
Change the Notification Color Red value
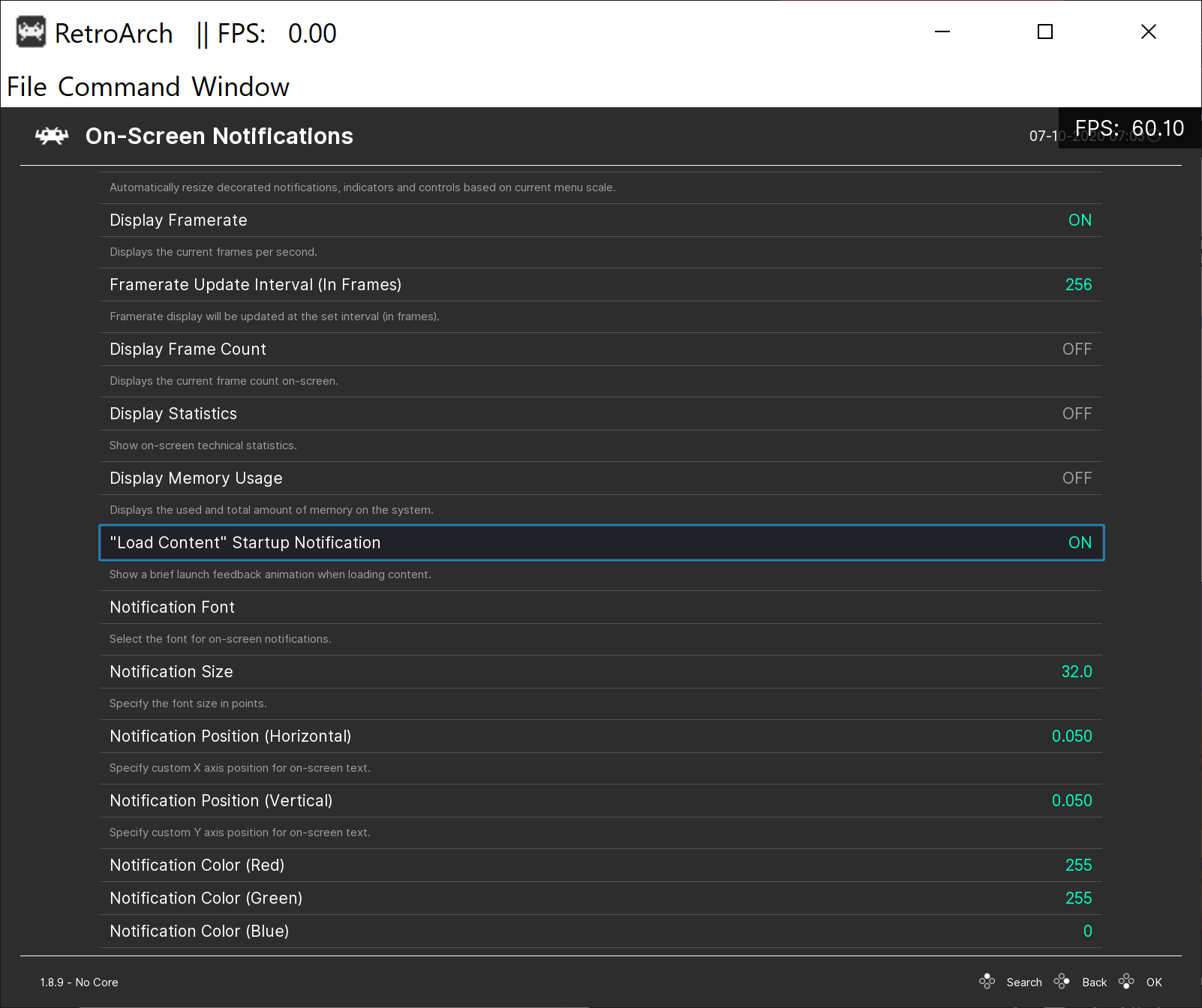(600, 865)
